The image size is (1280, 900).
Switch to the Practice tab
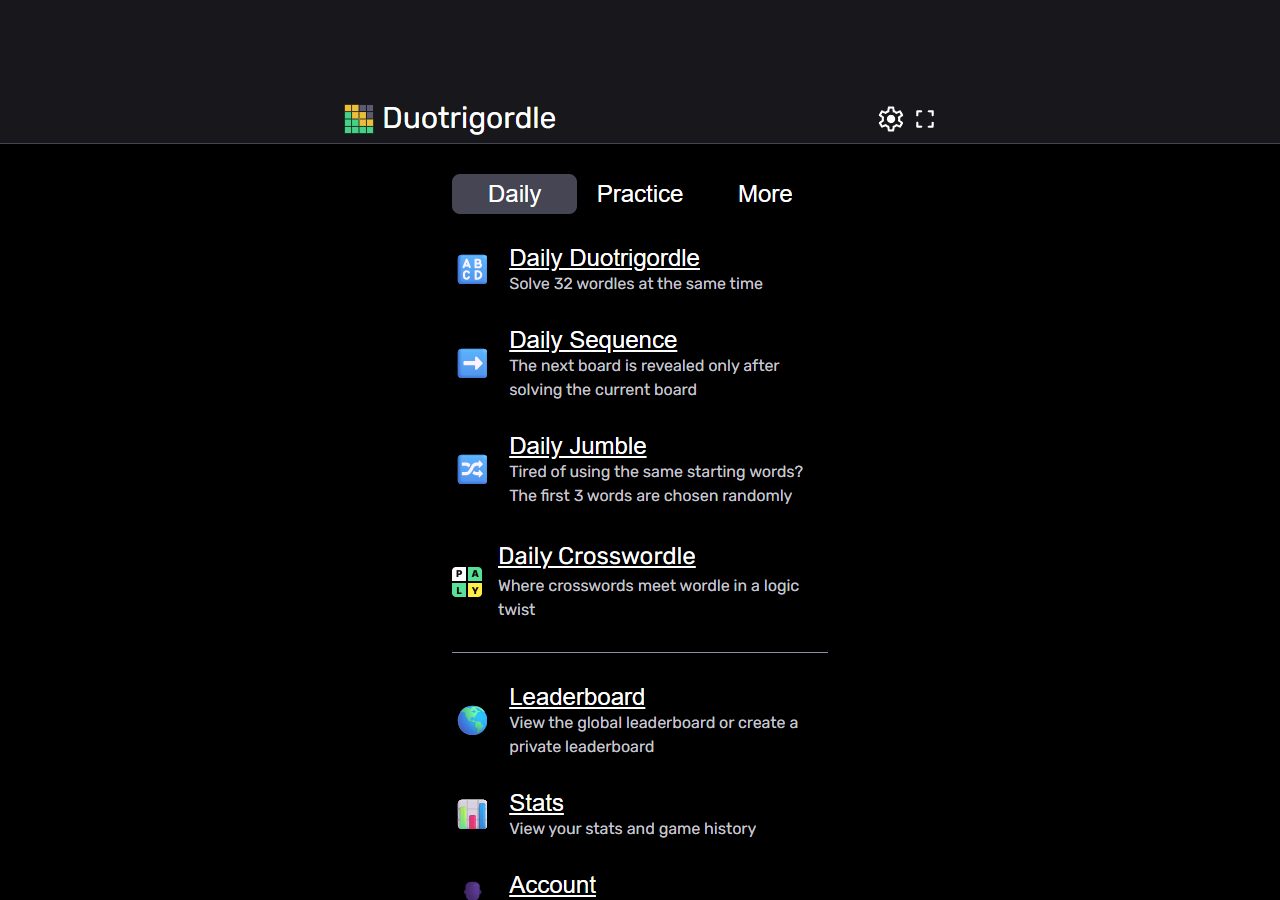point(640,194)
